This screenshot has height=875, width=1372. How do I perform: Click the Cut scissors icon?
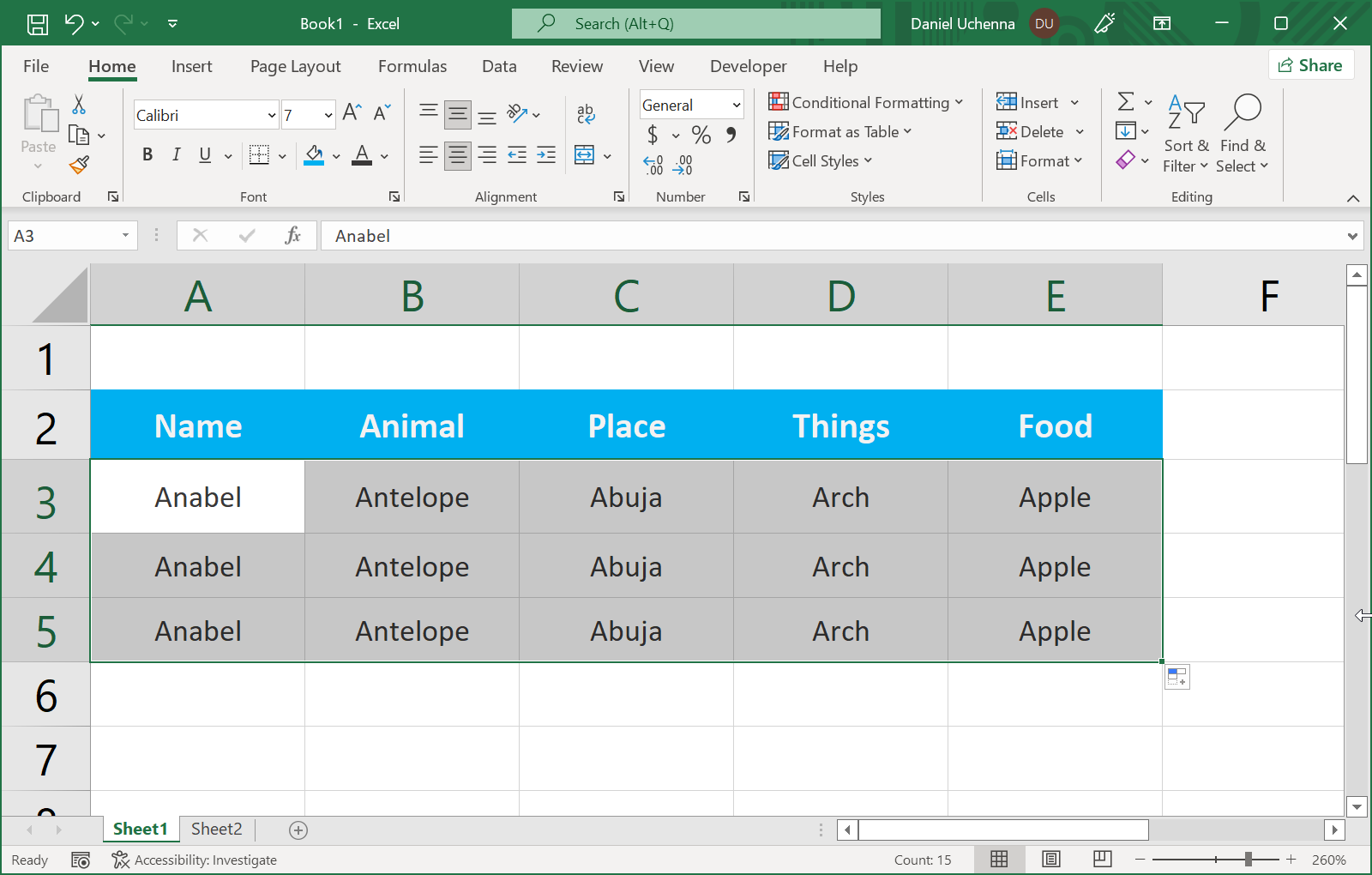tap(79, 105)
